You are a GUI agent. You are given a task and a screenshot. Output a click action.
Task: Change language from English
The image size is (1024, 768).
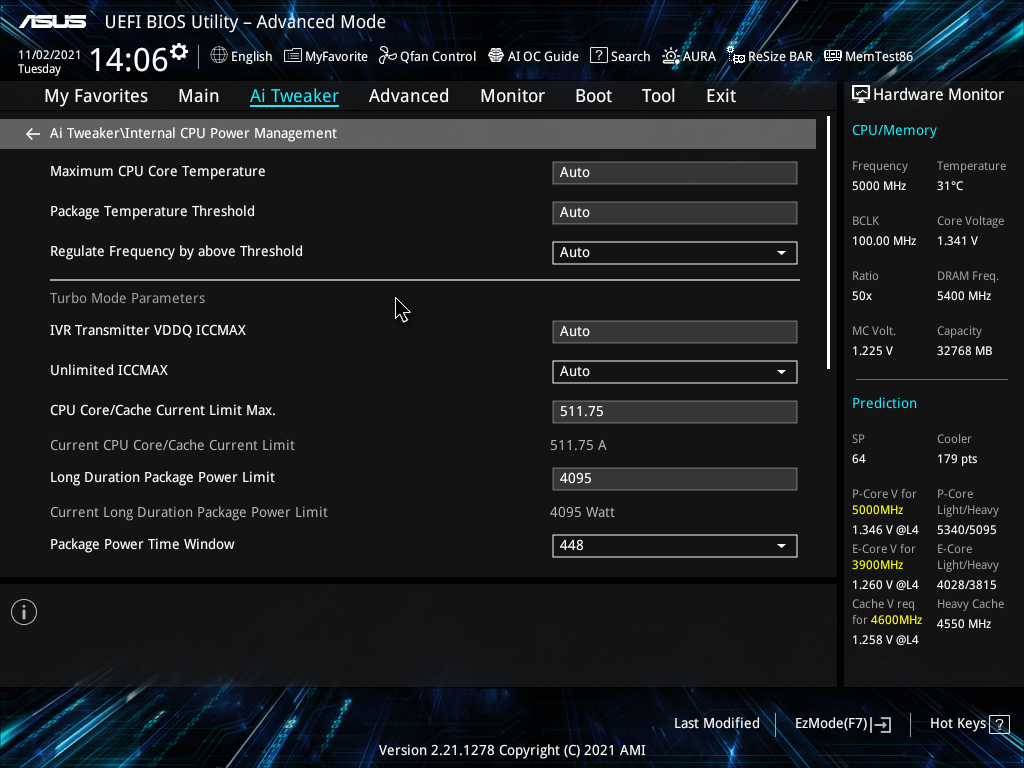click(251, 57)
